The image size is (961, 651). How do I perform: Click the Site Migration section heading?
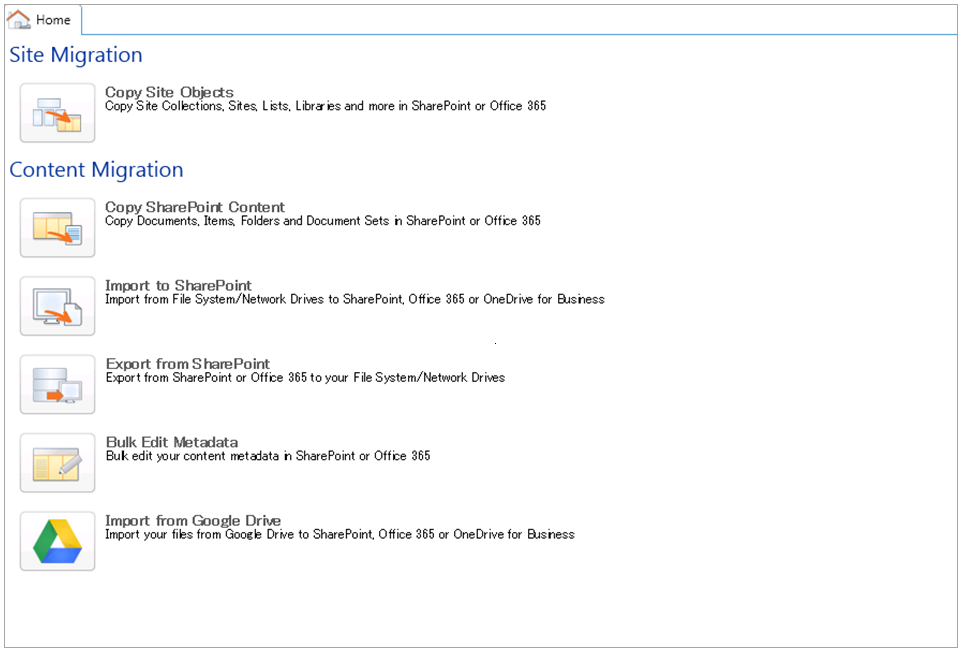pos(76,55)
